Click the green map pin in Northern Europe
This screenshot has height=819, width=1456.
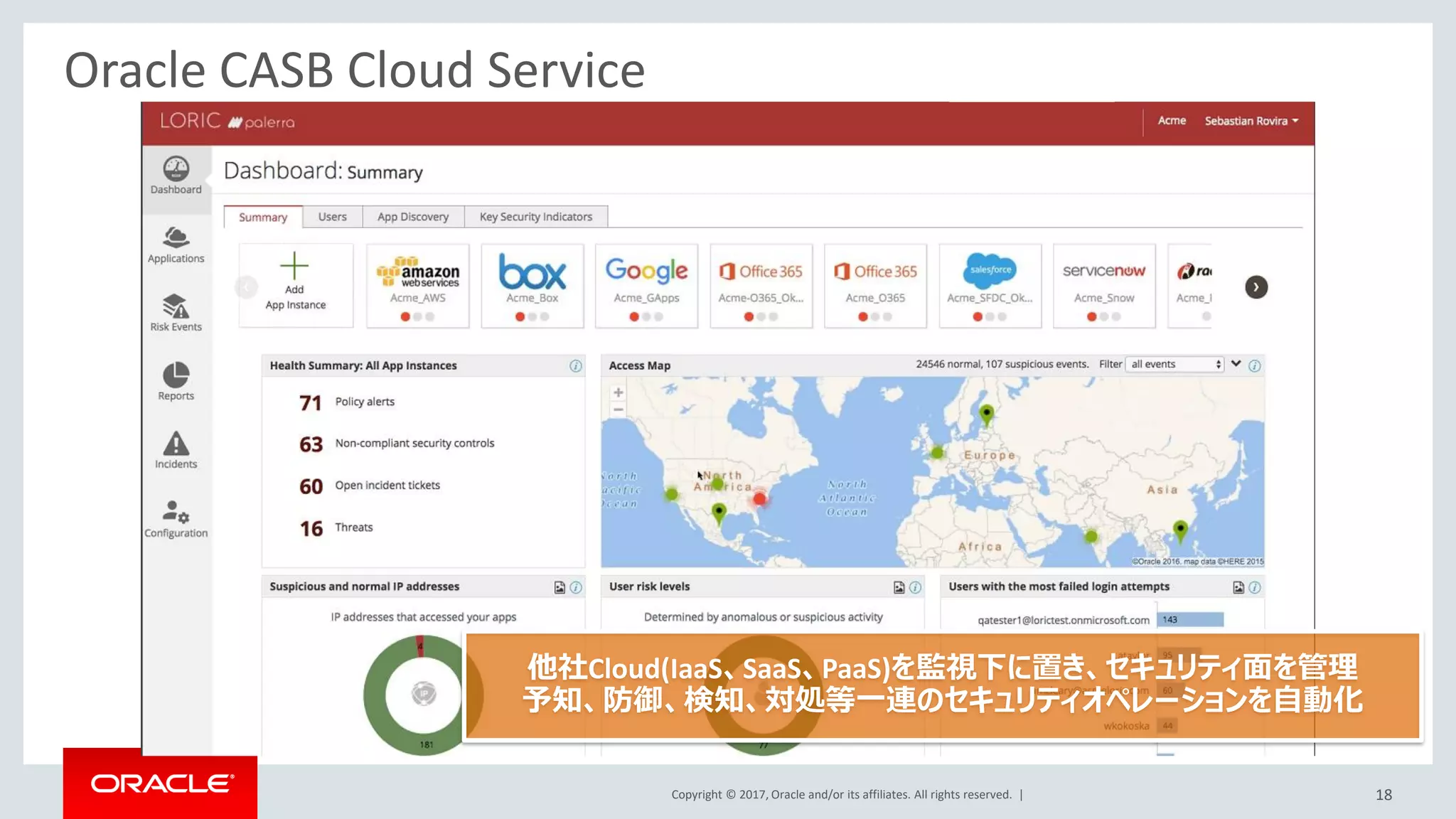click(x=987, y=414)
